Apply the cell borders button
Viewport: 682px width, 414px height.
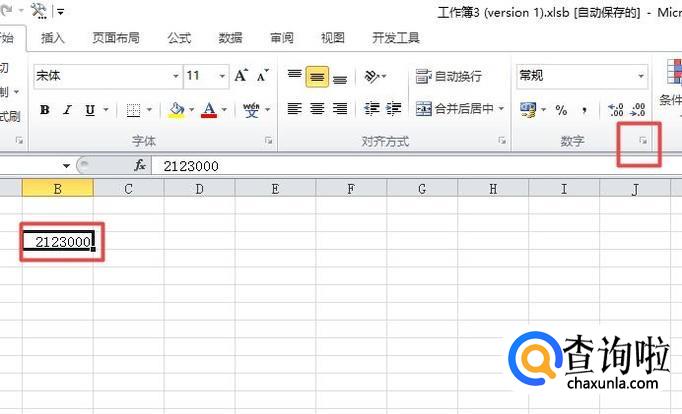[133, 110]
